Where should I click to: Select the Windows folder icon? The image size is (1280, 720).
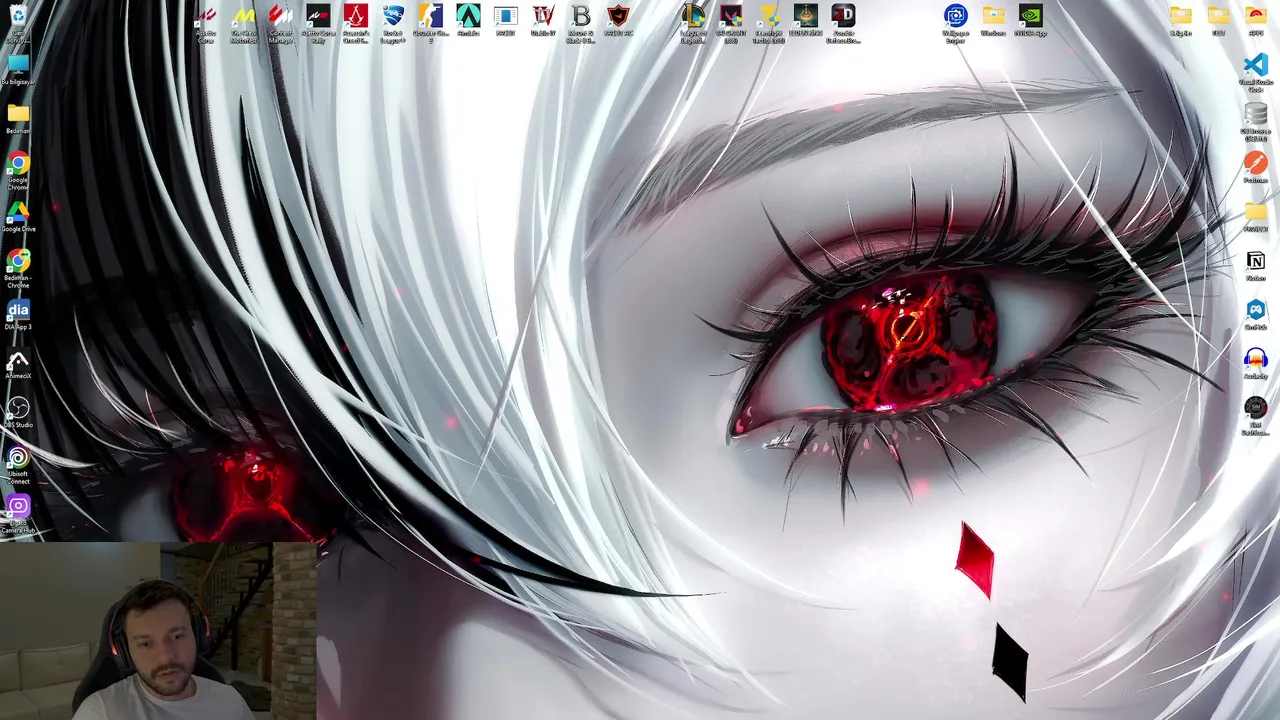[x=993, y=20]
